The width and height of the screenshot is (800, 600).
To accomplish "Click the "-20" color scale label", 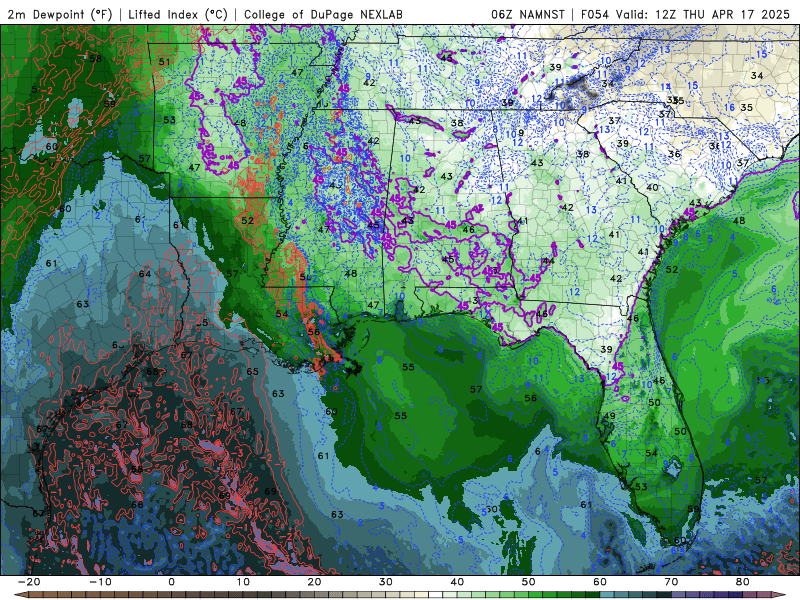I will (x=29, y=582).
